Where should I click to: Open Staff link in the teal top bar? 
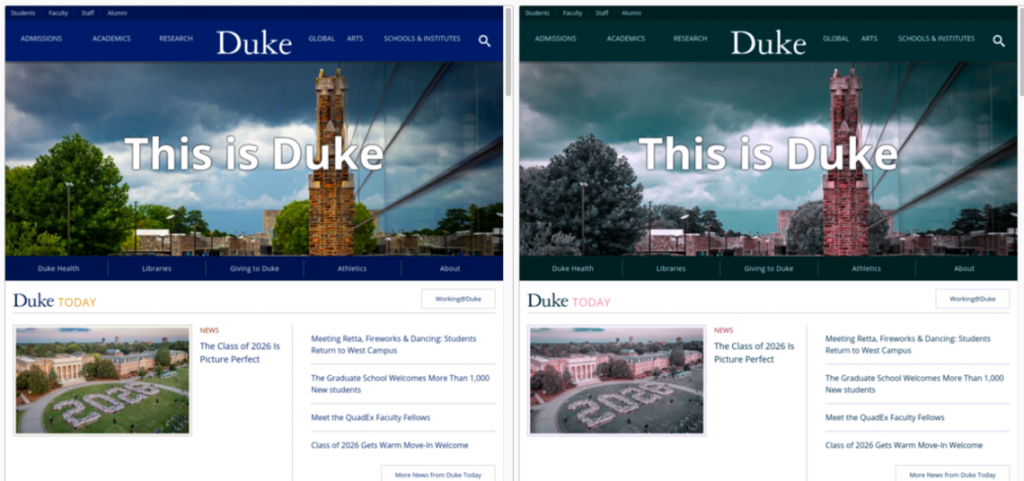pos(601,13)
